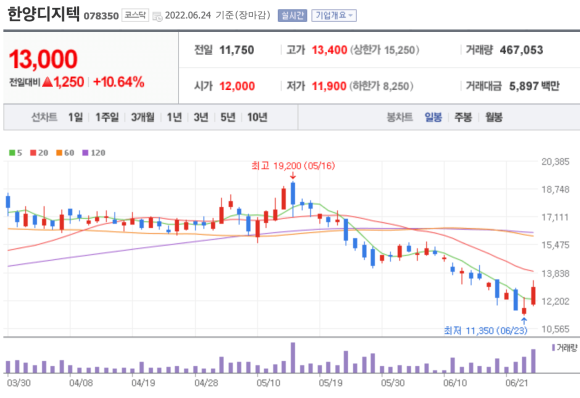The image size is (580, 398).
Task: Click the 10,565 price axis label
Action: (555, 329)
